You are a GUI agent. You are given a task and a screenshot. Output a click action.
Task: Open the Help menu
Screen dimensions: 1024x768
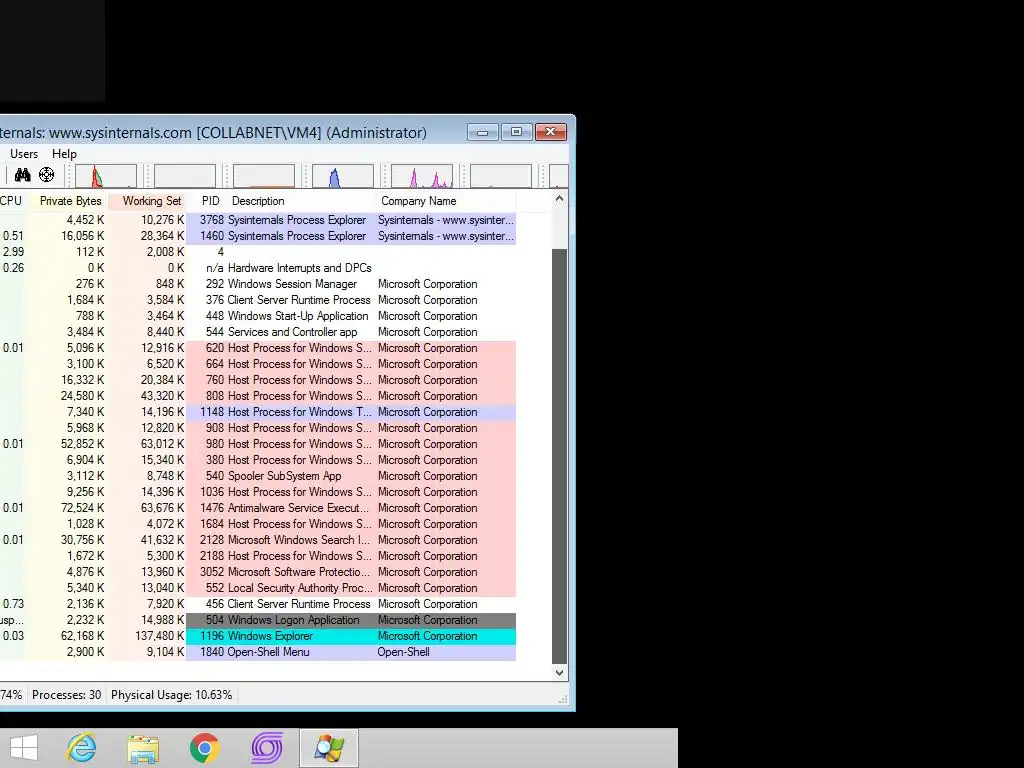point(64,154)
